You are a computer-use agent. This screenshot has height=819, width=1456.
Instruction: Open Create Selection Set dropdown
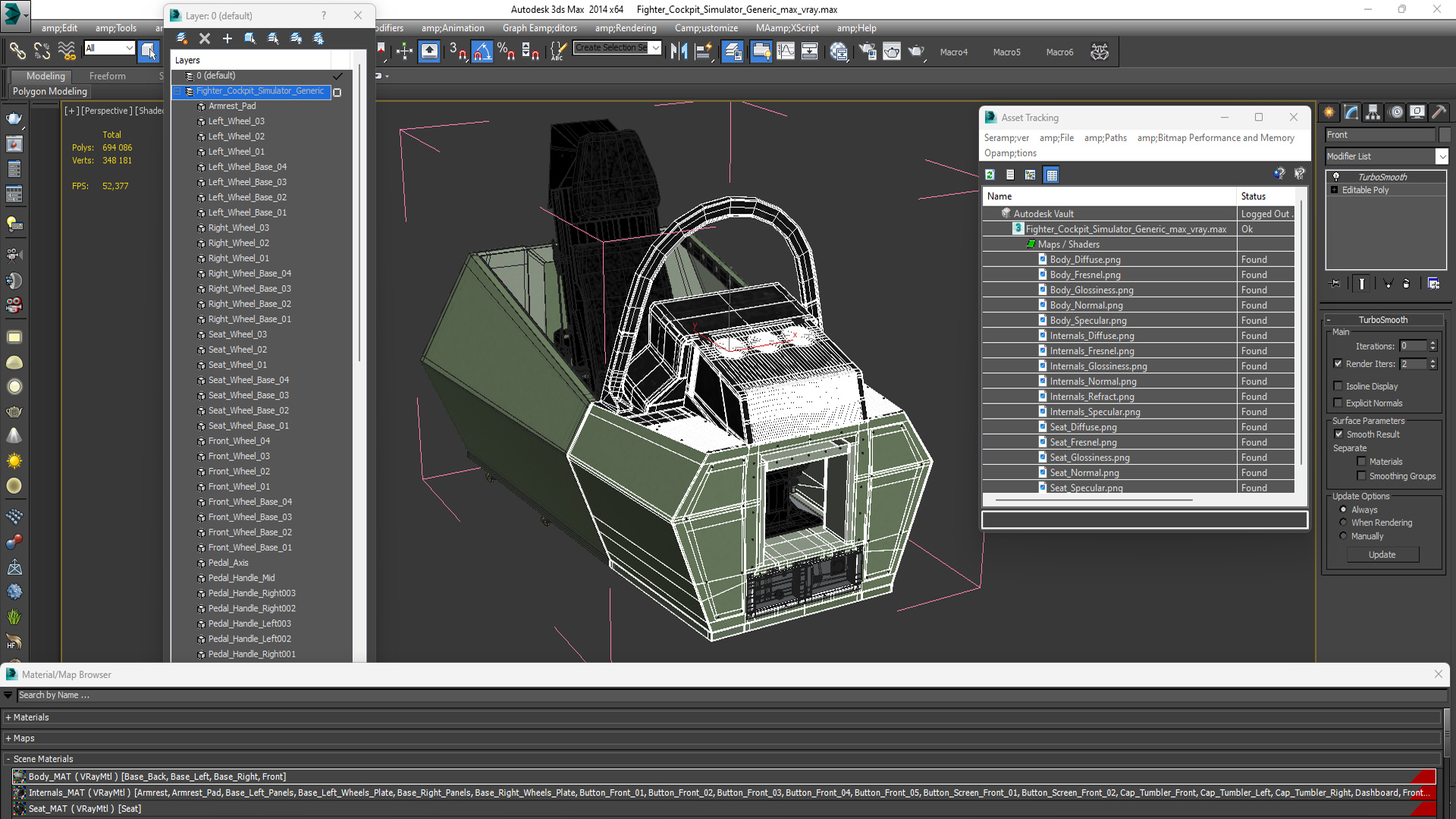tap(656, 48)
